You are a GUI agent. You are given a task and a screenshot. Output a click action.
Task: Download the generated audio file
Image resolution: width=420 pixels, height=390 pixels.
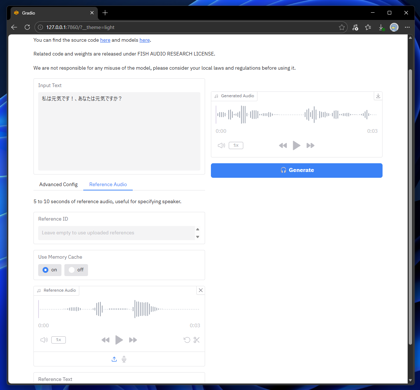[x=378, y=96]
